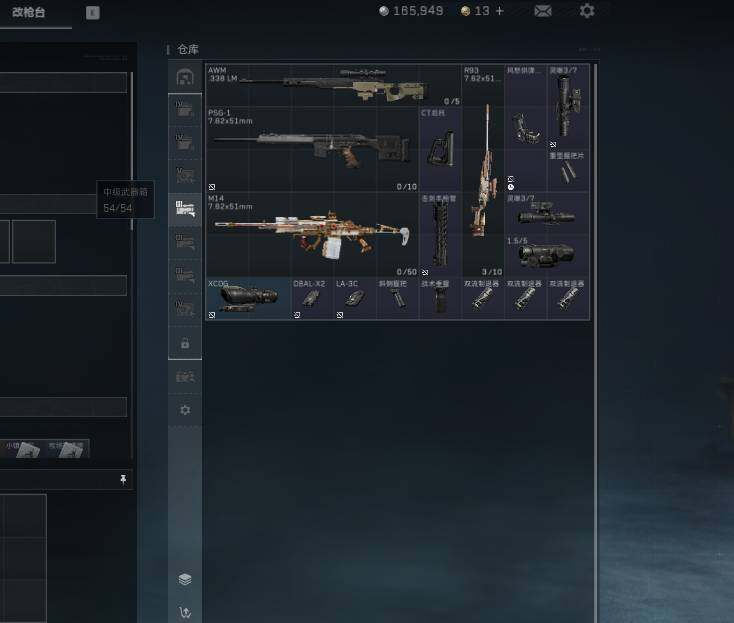Viewport: 734px width, 623px height.
Task: Select the 灵眼3/7 scope above 重型握把片
Action: coord(568,106)
